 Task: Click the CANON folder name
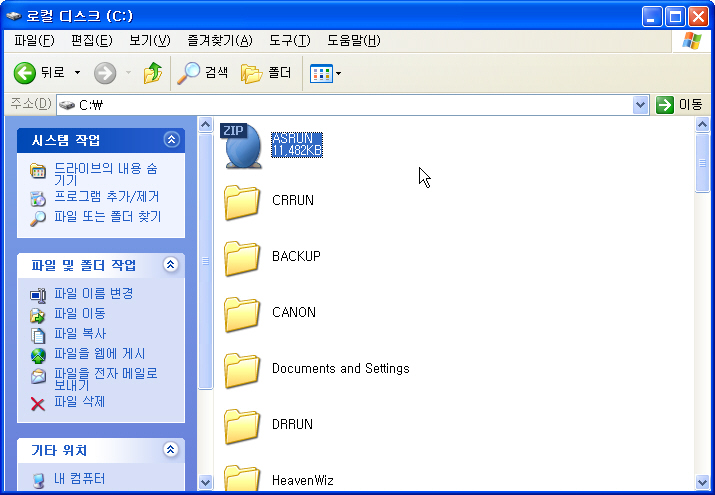point(294,312)
